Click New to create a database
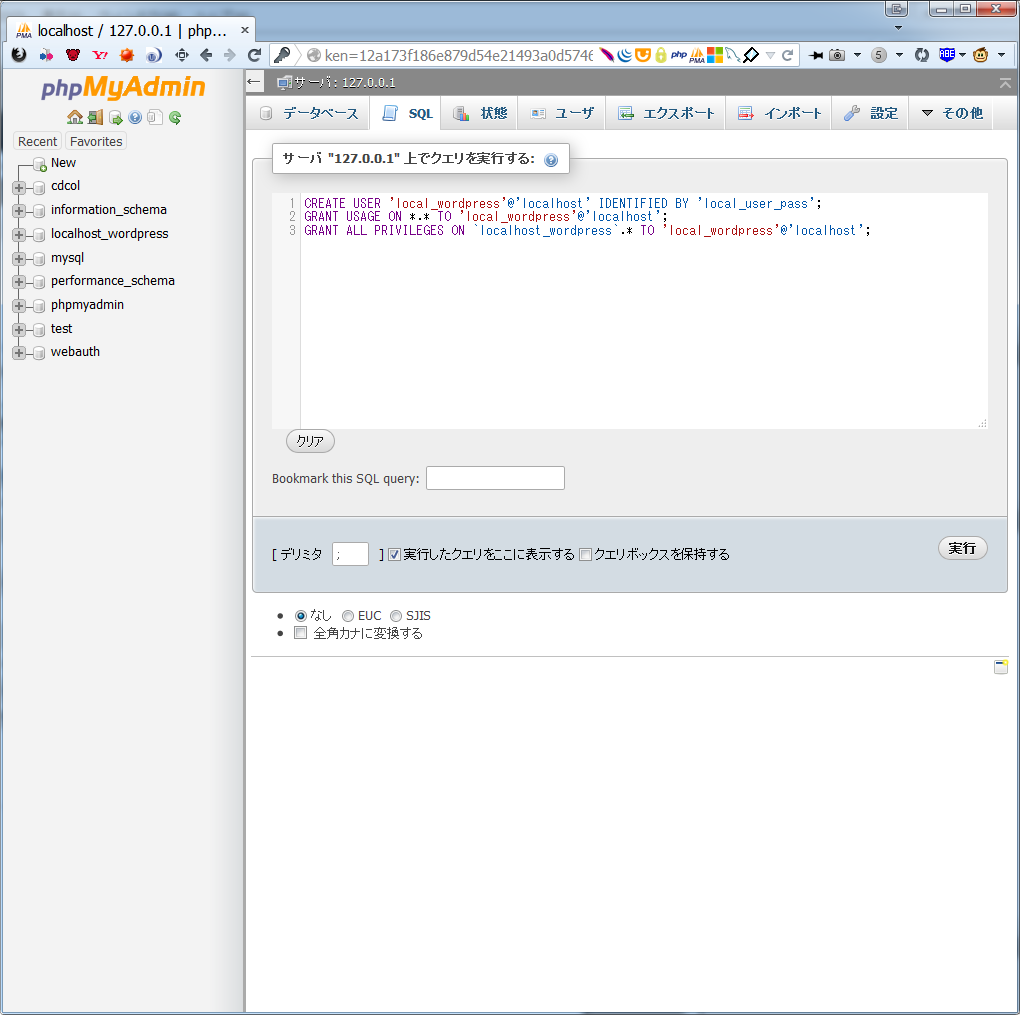 coord(63,163)
